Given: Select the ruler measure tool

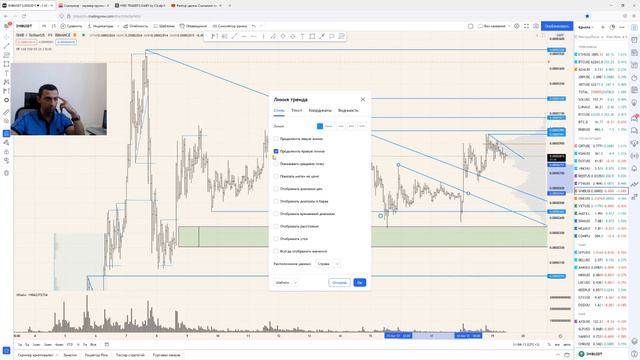Looking at the screenshot, I should [6, 112].
